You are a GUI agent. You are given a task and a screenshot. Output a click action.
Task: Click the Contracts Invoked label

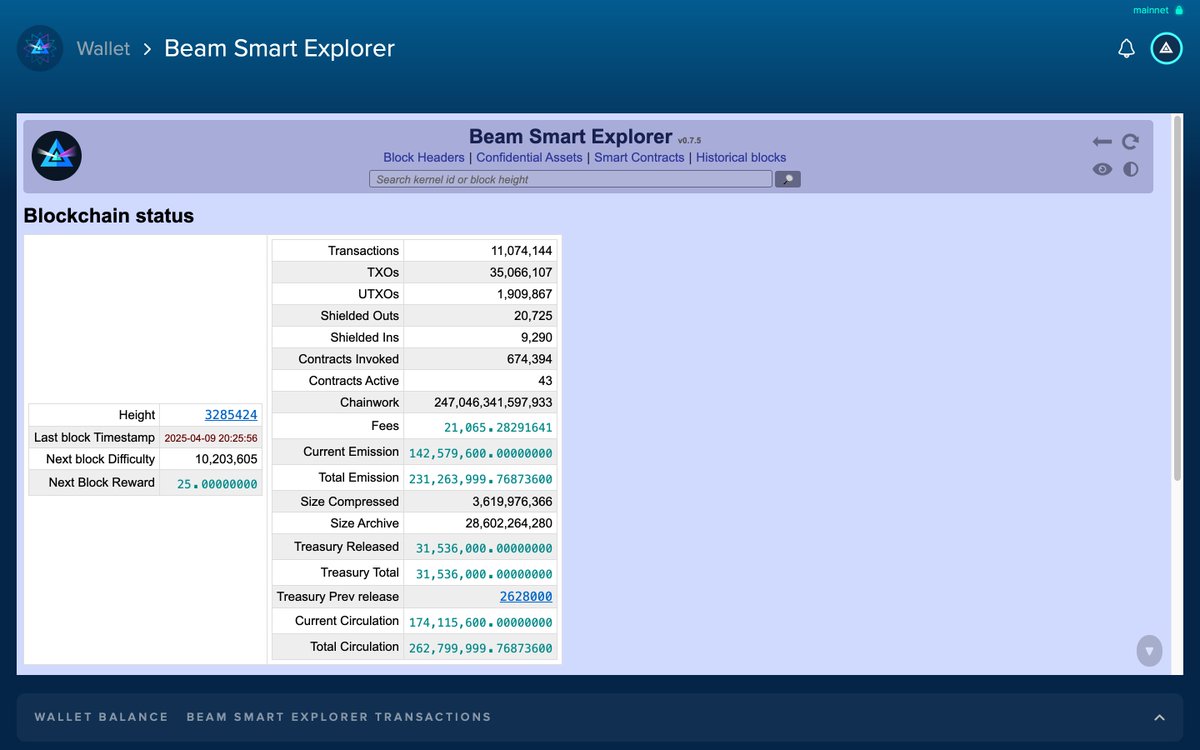349,359
